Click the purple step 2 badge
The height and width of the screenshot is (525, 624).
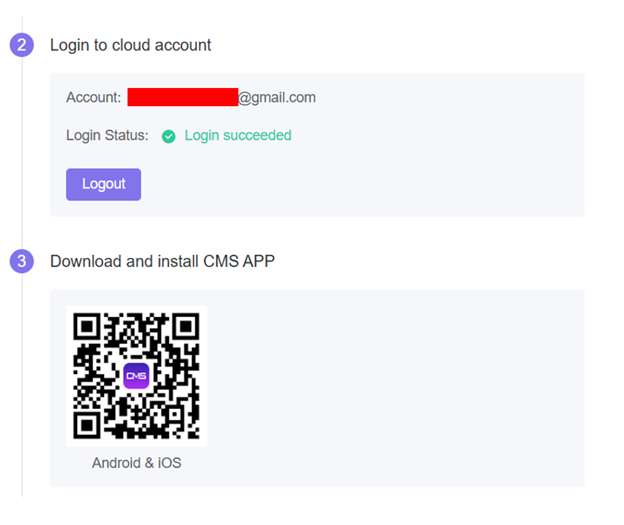22,45
